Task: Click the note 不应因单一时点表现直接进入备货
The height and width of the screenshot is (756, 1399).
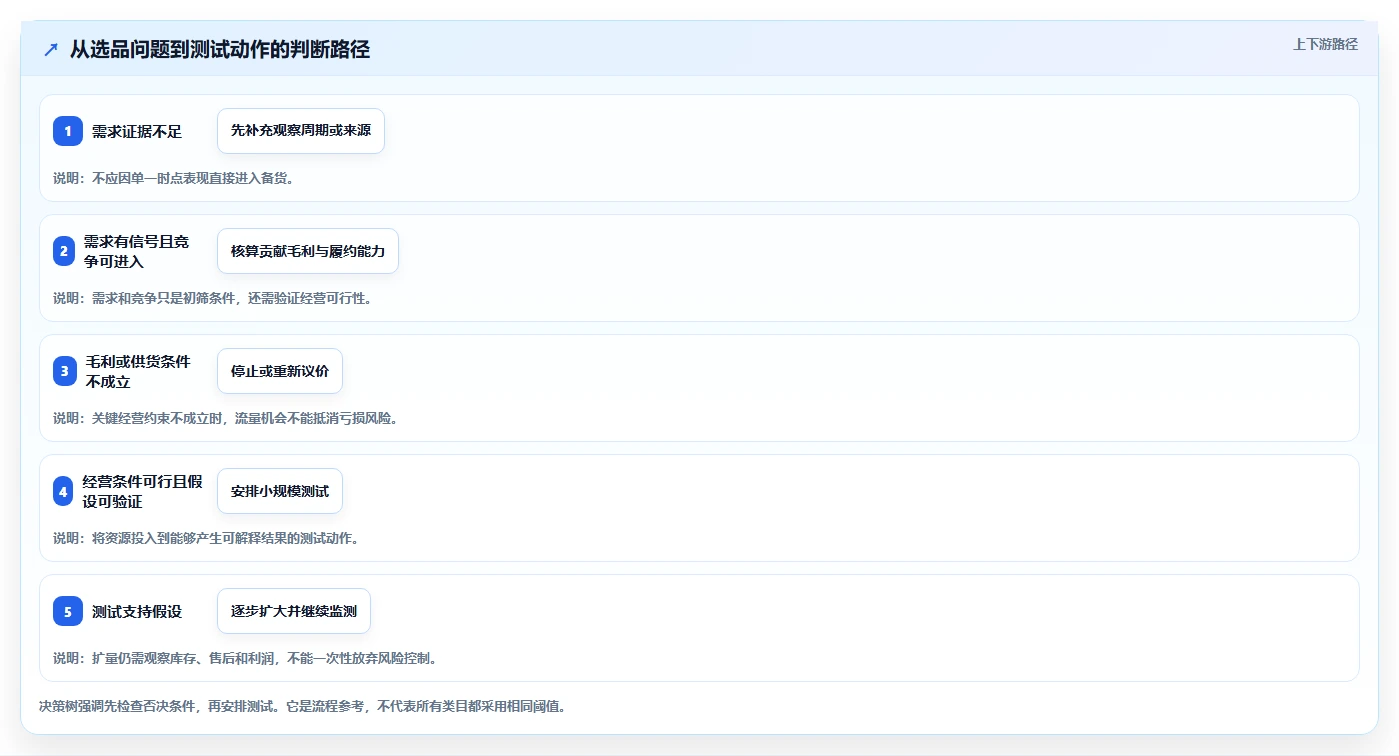Action: pyautogui.click(x=192, y=178)
